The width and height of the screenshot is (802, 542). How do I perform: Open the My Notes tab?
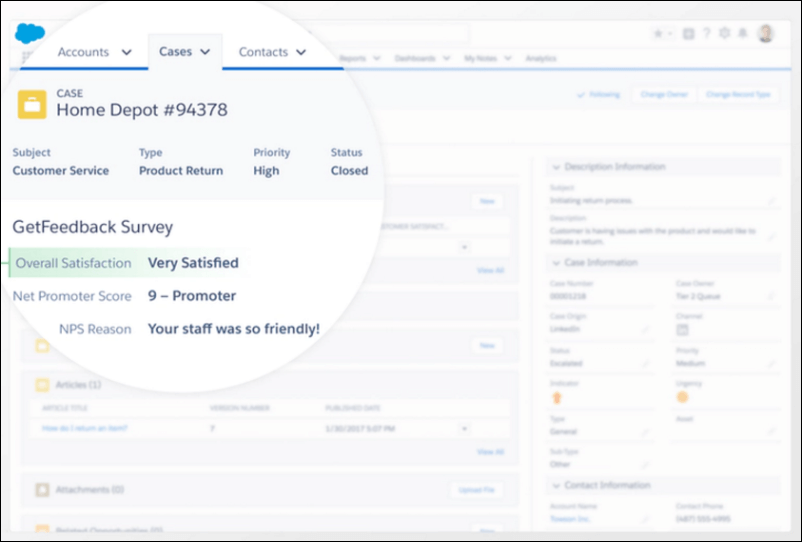point(480,58)
